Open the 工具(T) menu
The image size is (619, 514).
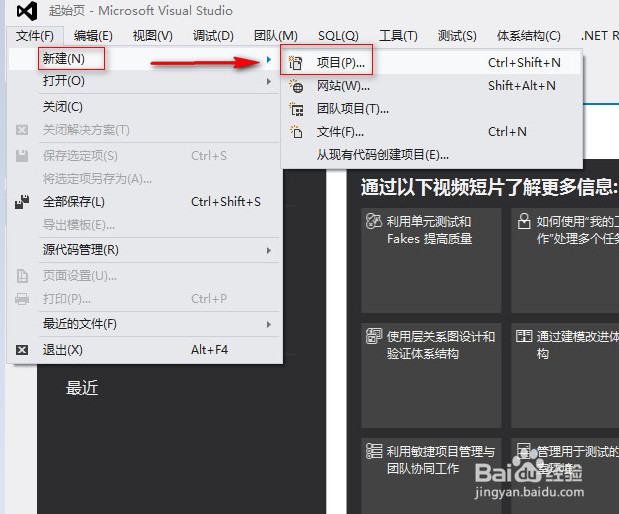pyautogui.click(x=398, y=36)
